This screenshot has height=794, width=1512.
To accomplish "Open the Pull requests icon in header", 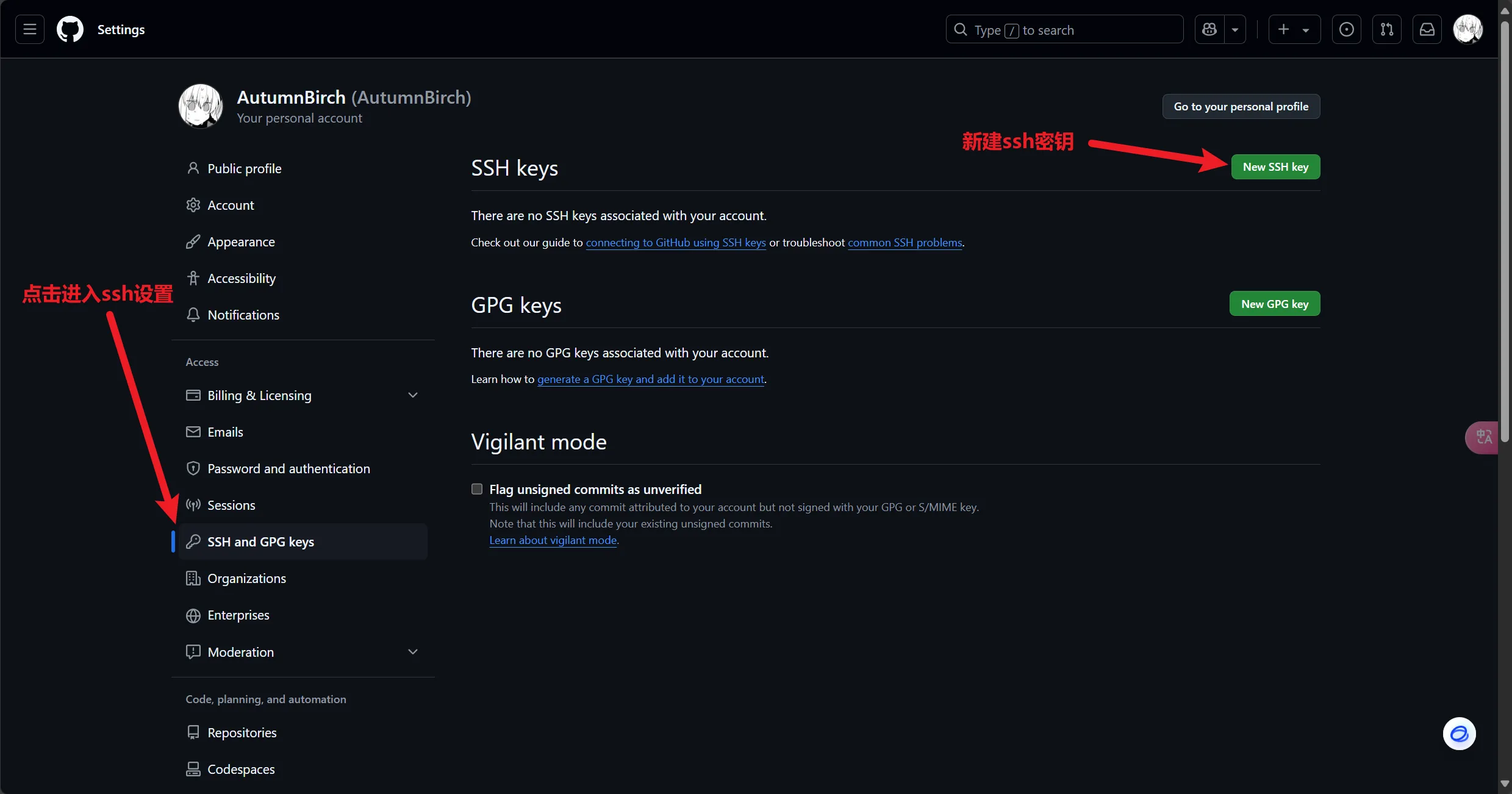I will 1387,29.
